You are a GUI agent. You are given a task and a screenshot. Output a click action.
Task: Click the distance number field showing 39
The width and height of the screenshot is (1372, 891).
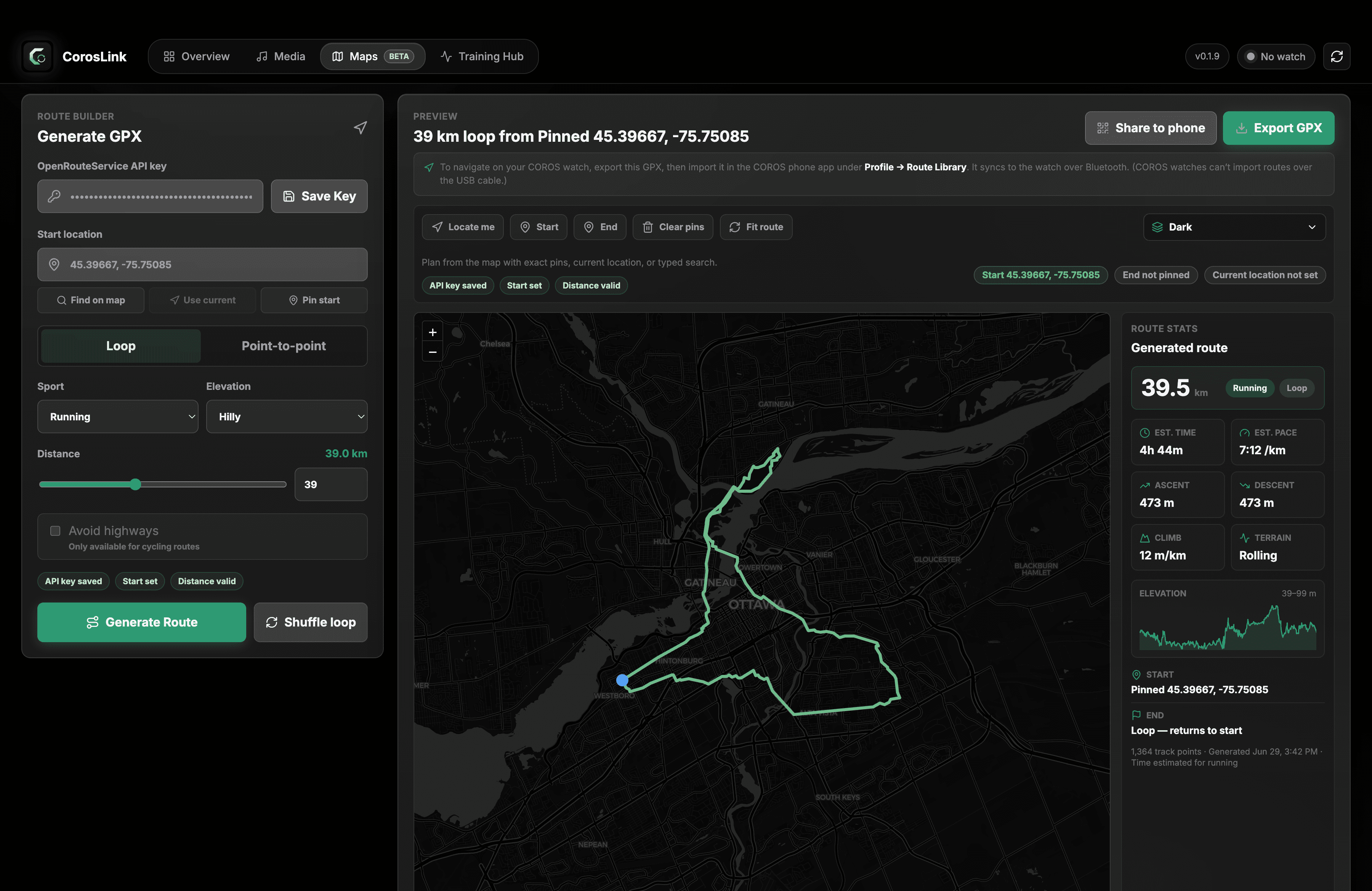(x=331, y=484)
